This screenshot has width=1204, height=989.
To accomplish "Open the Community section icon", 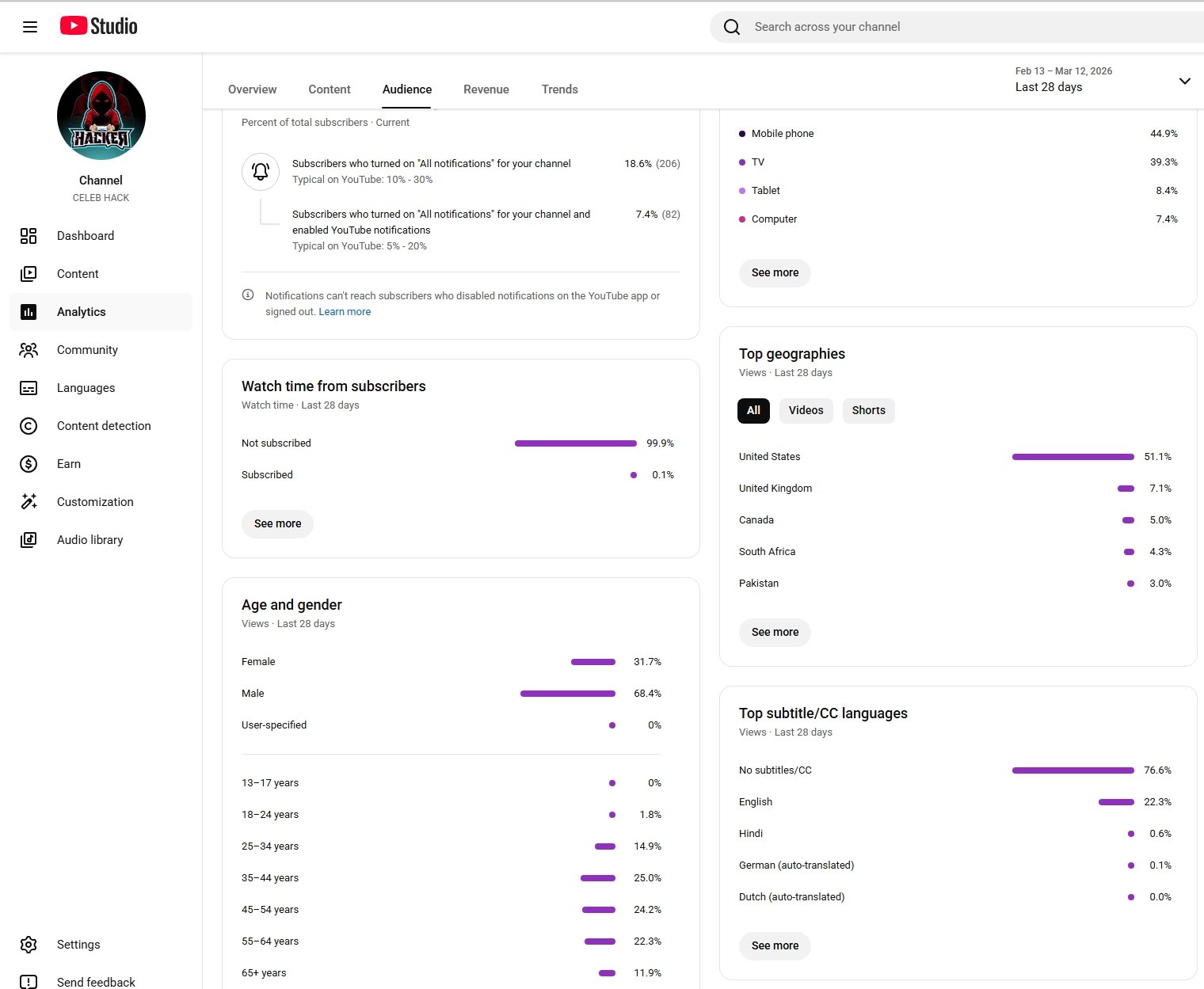I will 29,350.
